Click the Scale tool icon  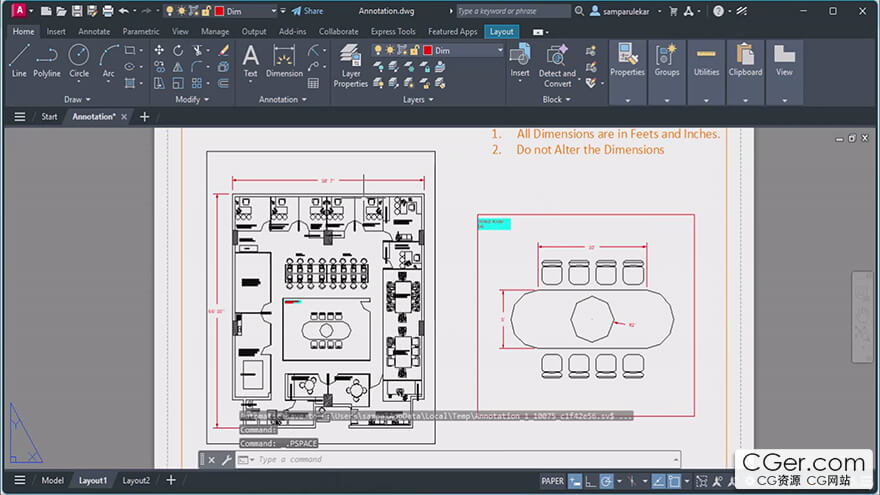(178, 83)
